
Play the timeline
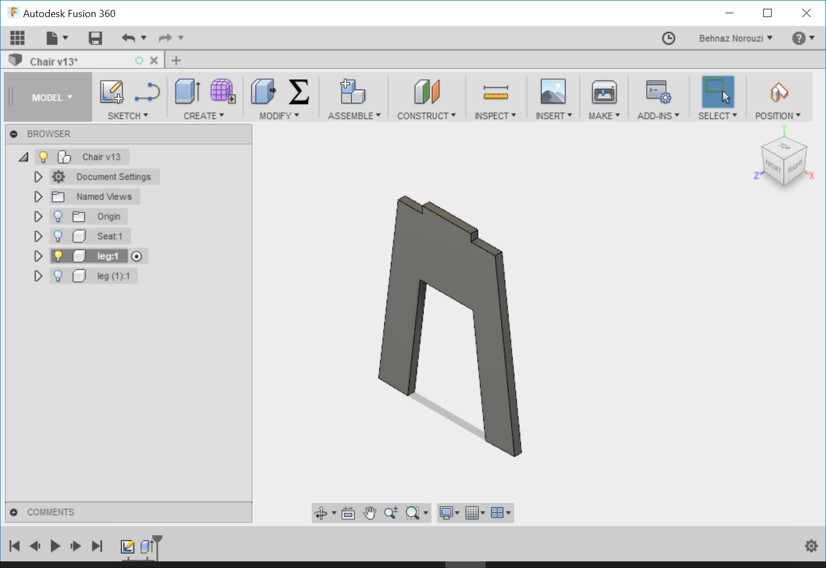55,546
